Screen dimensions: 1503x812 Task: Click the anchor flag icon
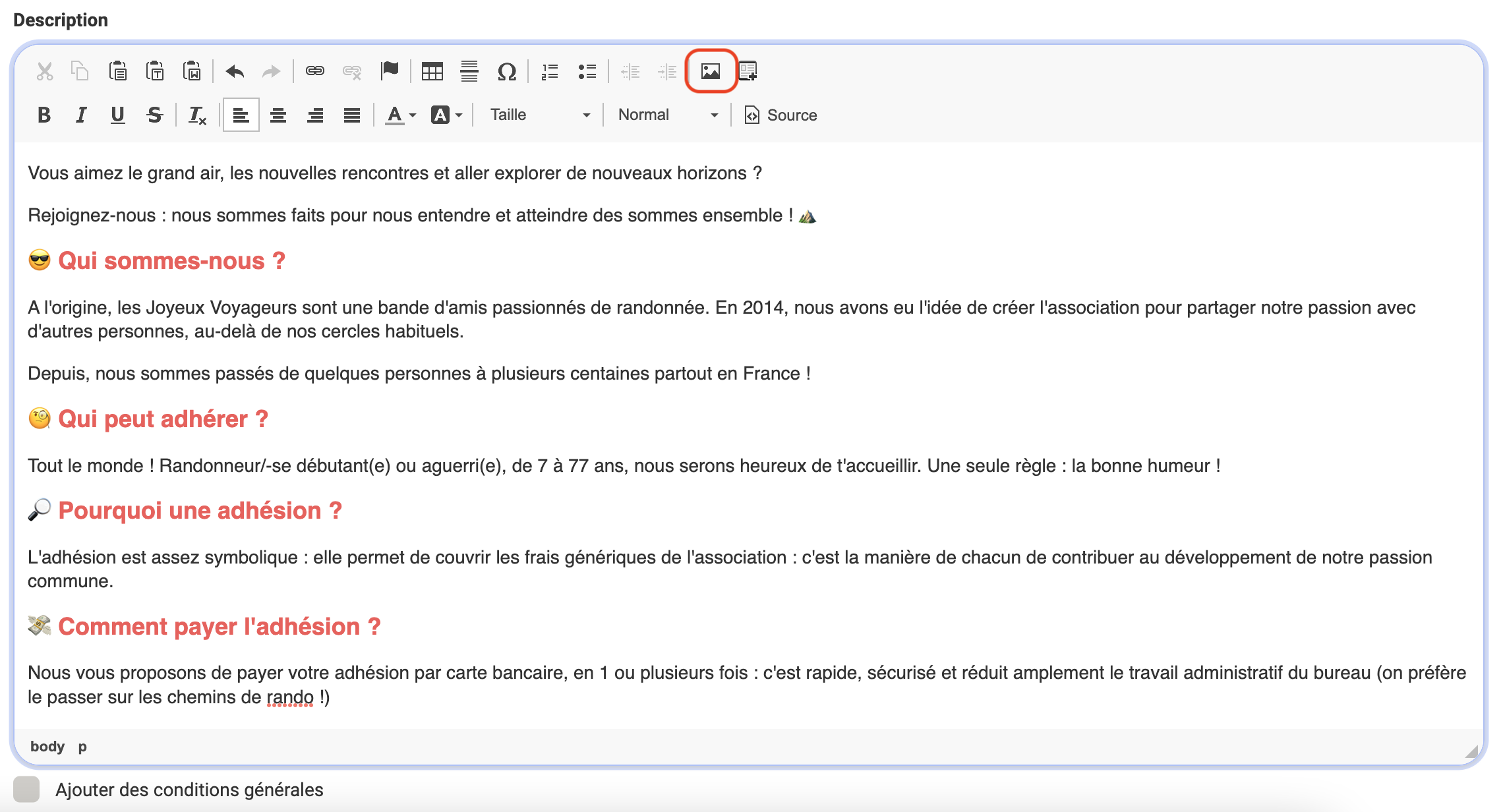tap(390, 71)
